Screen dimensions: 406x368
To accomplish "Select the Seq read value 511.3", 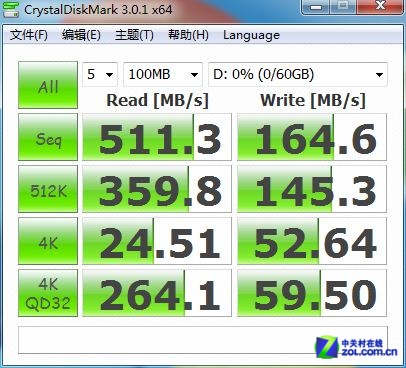I will click(157, 137).
